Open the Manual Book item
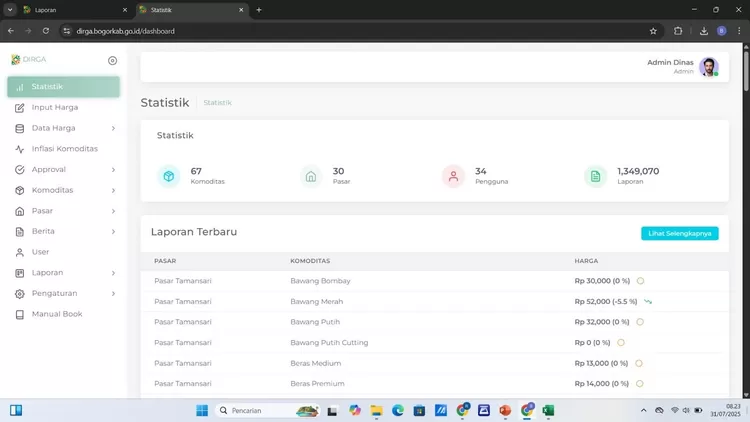 (x=56, y=314)
